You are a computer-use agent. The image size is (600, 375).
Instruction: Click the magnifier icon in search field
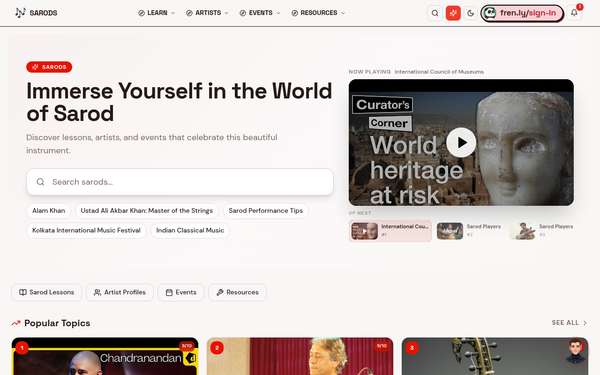[40, 182]
